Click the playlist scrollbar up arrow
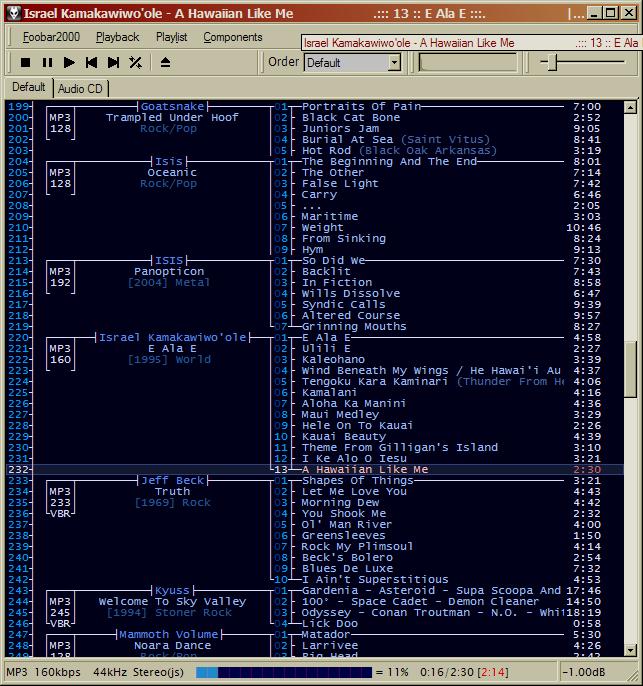 click(630, 107)
